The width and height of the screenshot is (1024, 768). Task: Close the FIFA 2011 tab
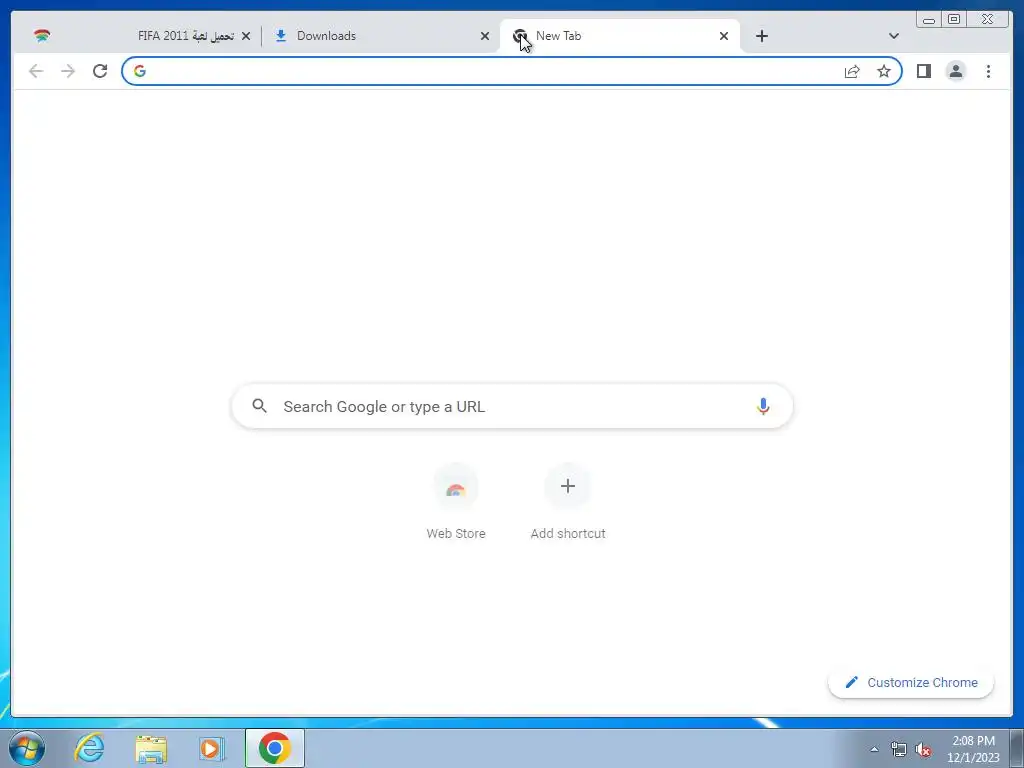point(246,36)
